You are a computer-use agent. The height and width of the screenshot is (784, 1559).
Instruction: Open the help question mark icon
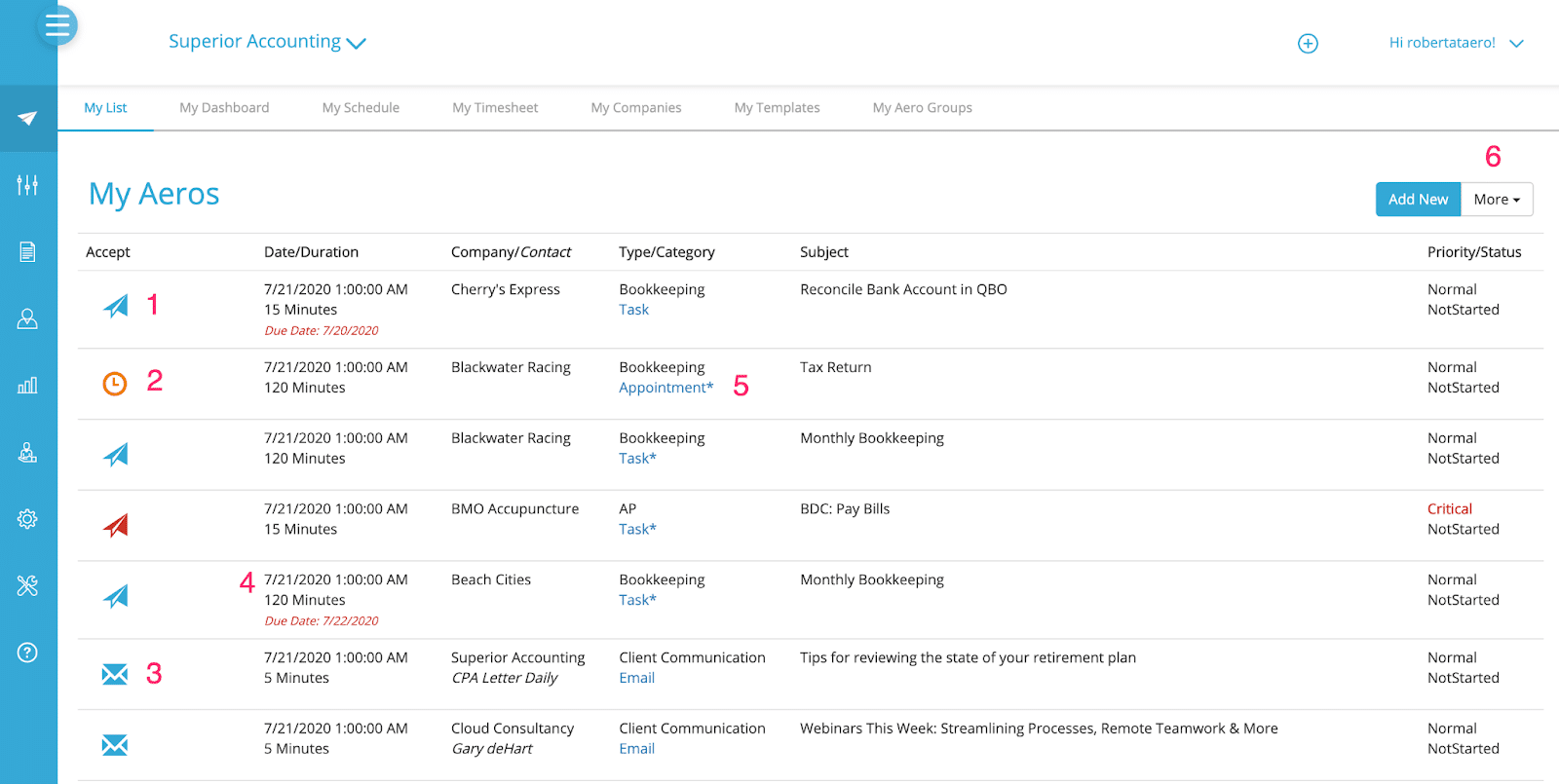click(27, 653)
